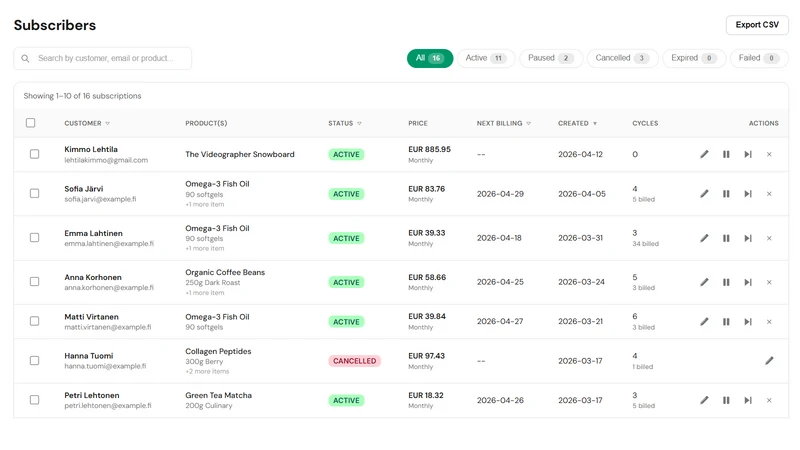
Task: Check the box for Sofia Järvi
Action: [x=34, y=193]
